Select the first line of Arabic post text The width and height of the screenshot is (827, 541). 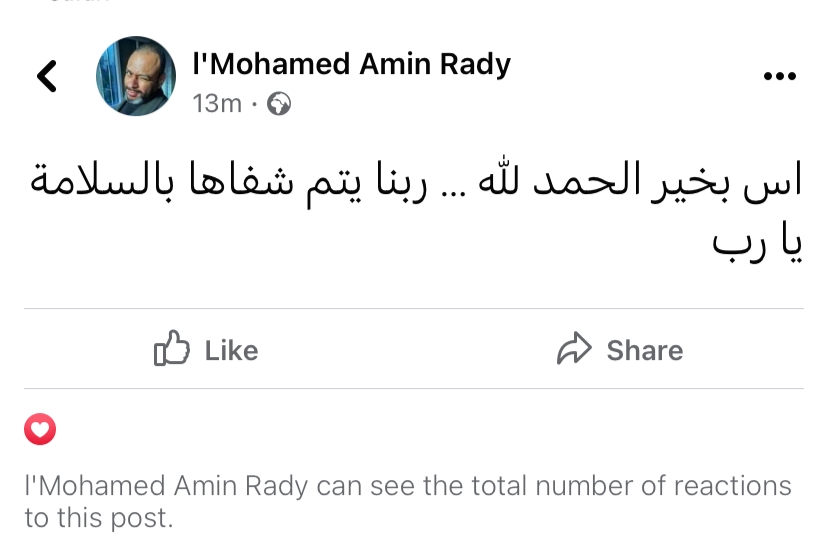[x=416, y=181]
